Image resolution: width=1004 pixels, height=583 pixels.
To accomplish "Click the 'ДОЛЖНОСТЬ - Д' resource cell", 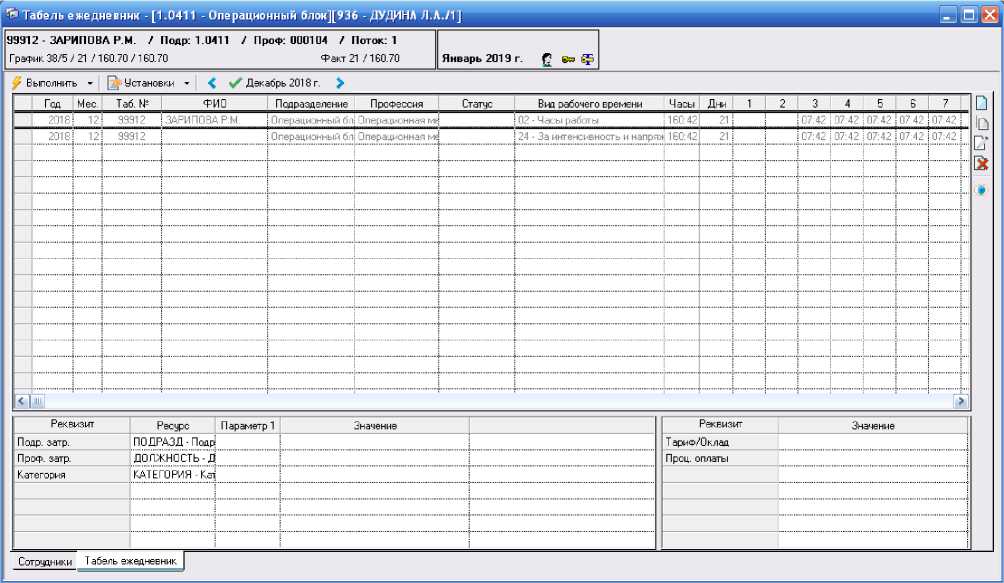I will (x=173, y=459).
